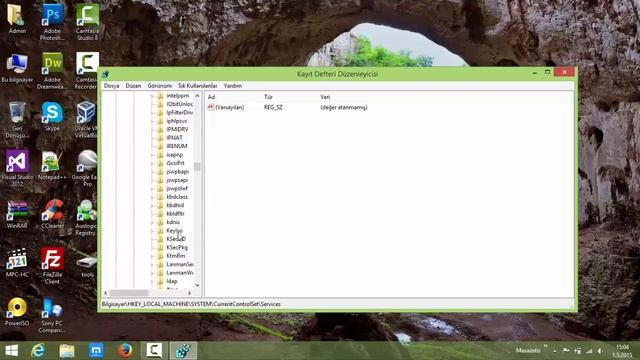The width and height of the screenshot is (640, 360).
Task: Click the tree horizontal scroll right arrow
Action: 189,293
